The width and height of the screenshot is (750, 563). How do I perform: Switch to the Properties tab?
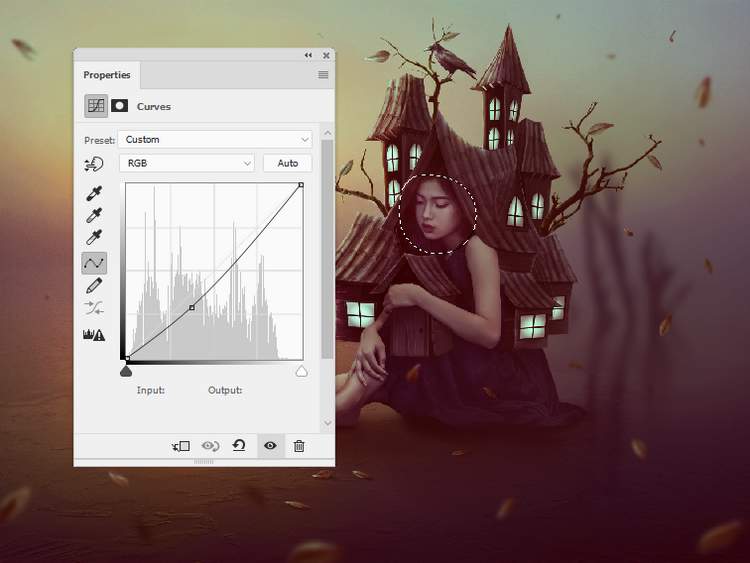tap(107, 75)
